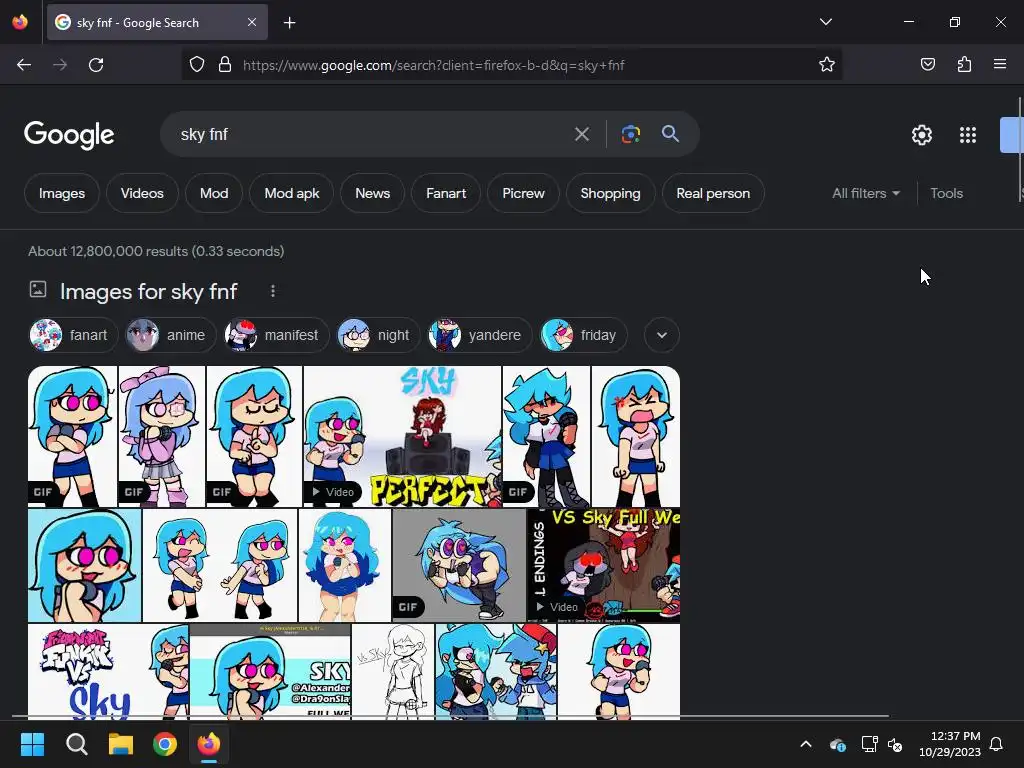The image size is (1024, 768).
Task: Filter results by Fanart chip
Action: pos(446,193)
